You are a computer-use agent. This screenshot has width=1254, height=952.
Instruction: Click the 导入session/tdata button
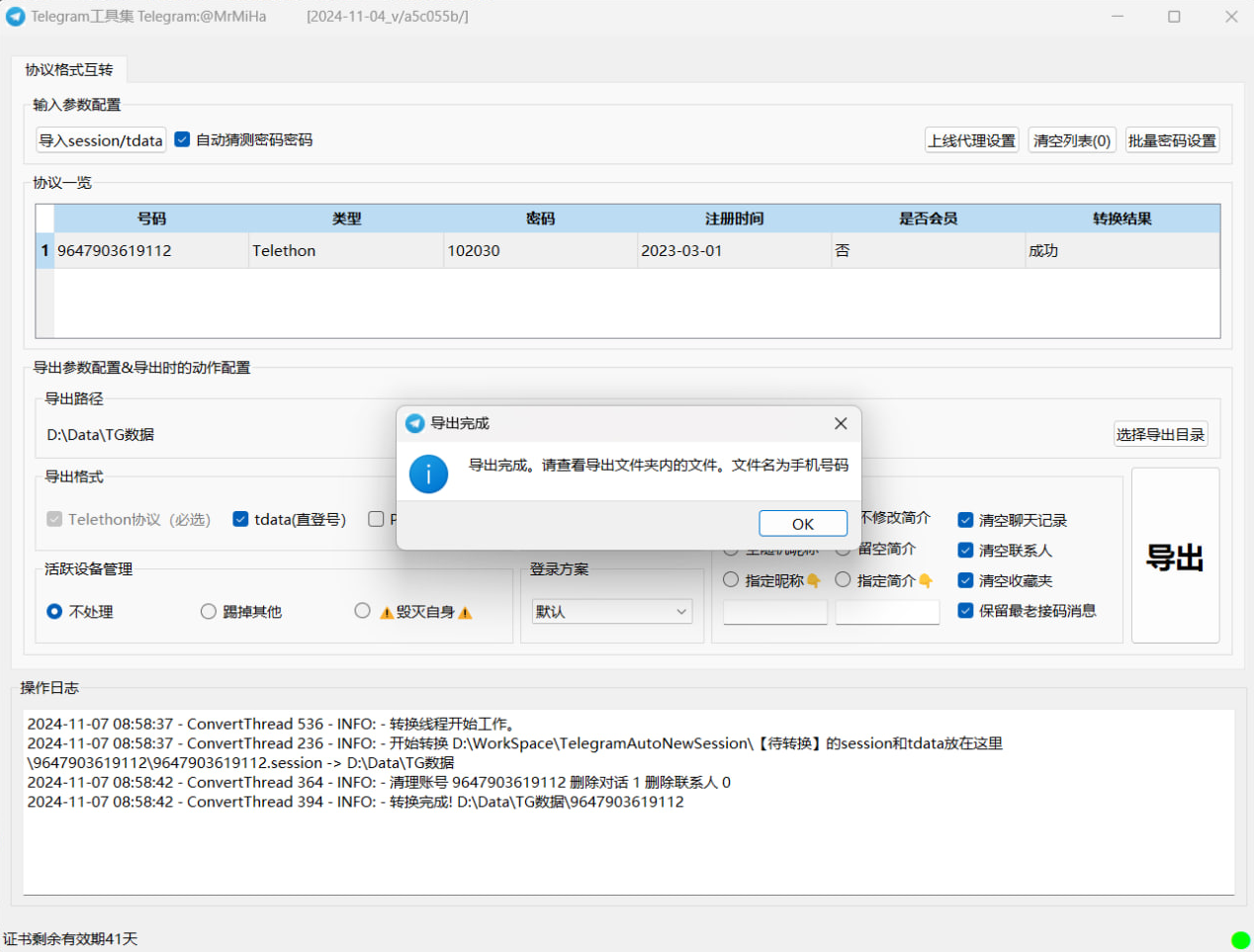tap(101, 140)
